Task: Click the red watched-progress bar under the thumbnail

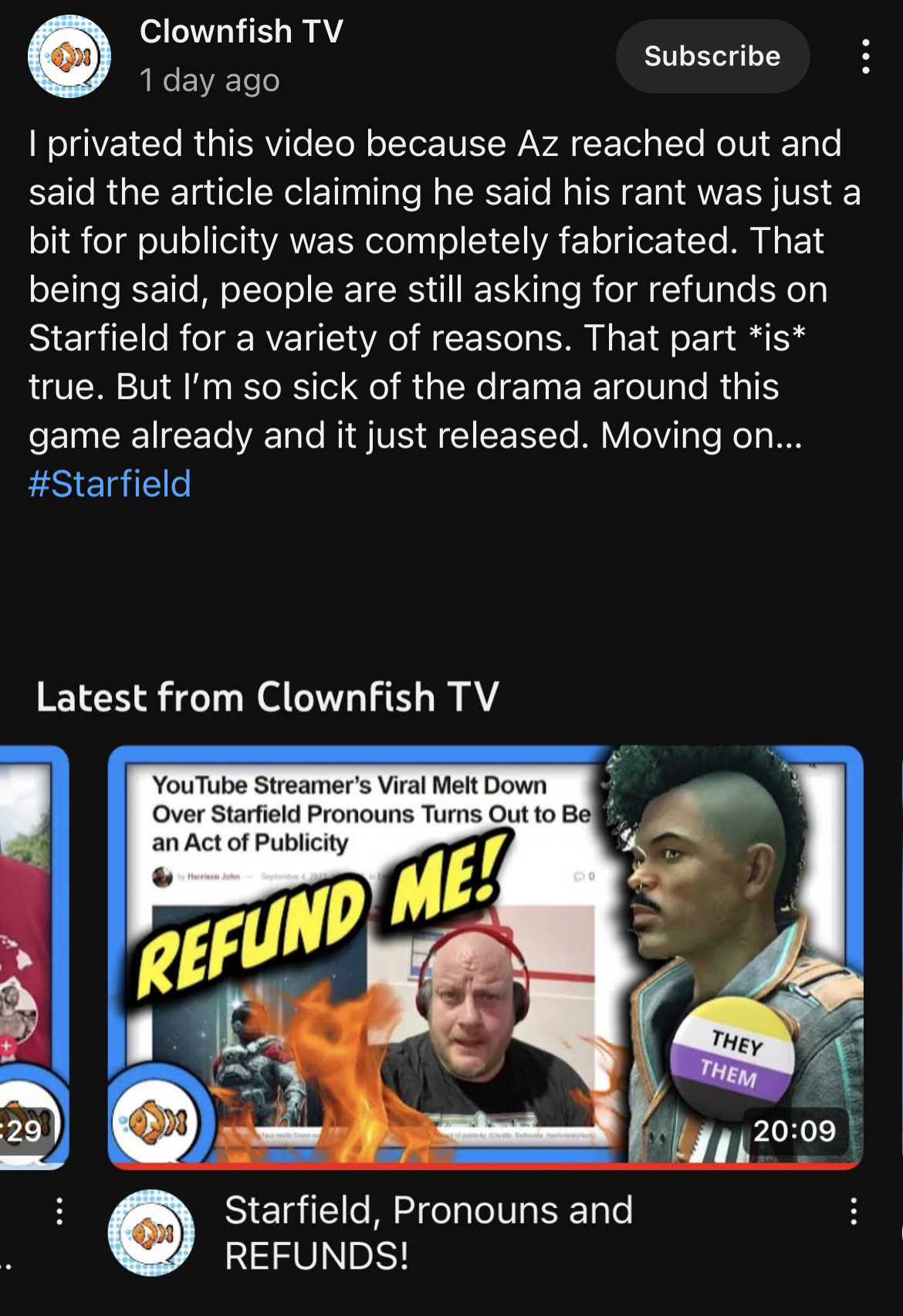Action: [x=485, y=1165]
